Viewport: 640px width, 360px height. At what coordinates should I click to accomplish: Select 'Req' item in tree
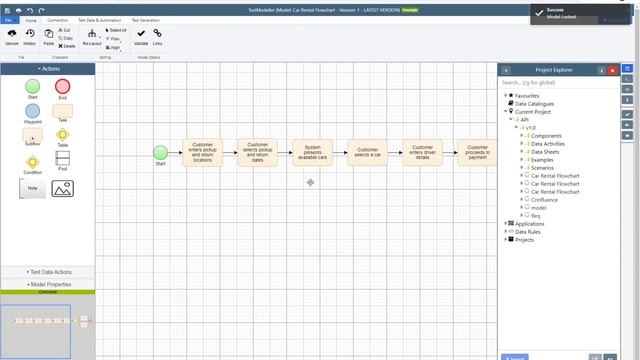pos(535,216)
